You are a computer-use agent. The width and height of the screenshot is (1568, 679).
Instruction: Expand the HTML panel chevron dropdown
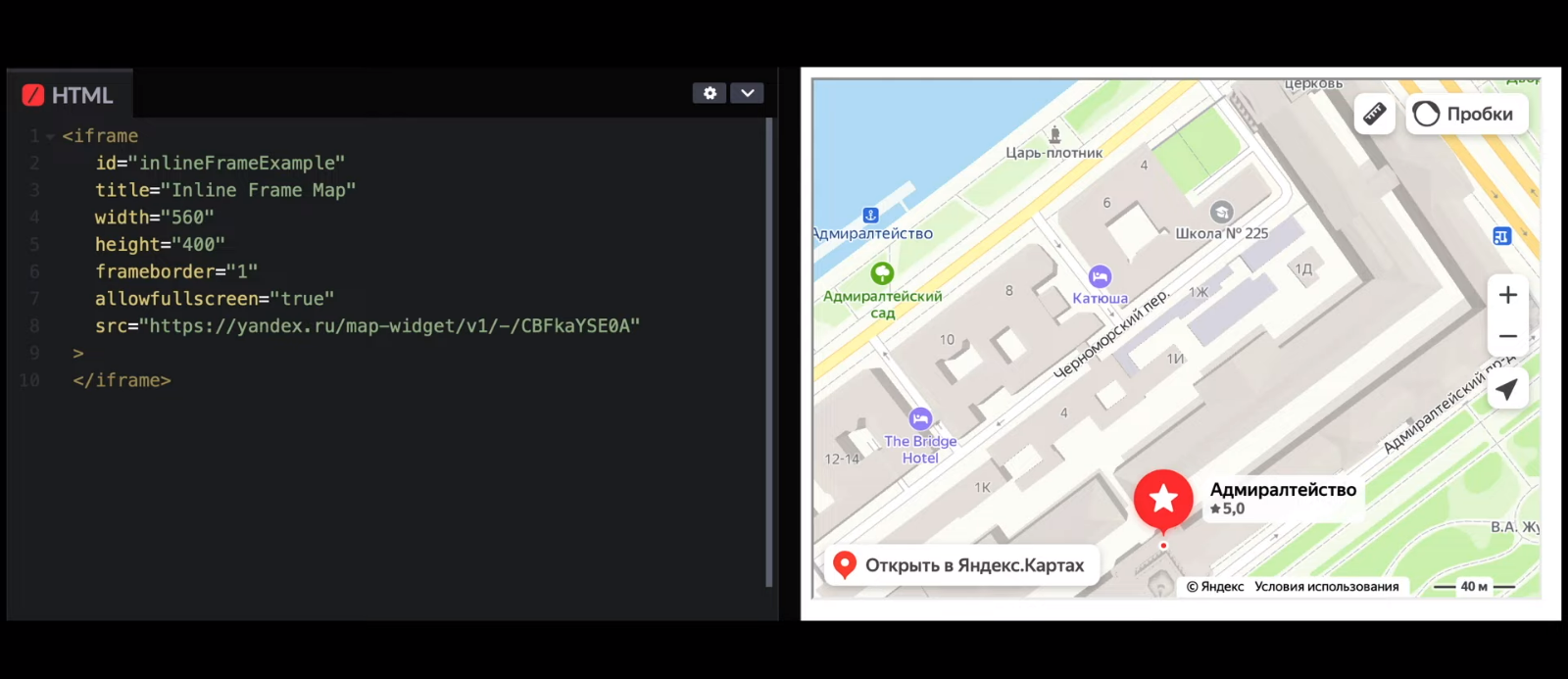pos(747,93)
